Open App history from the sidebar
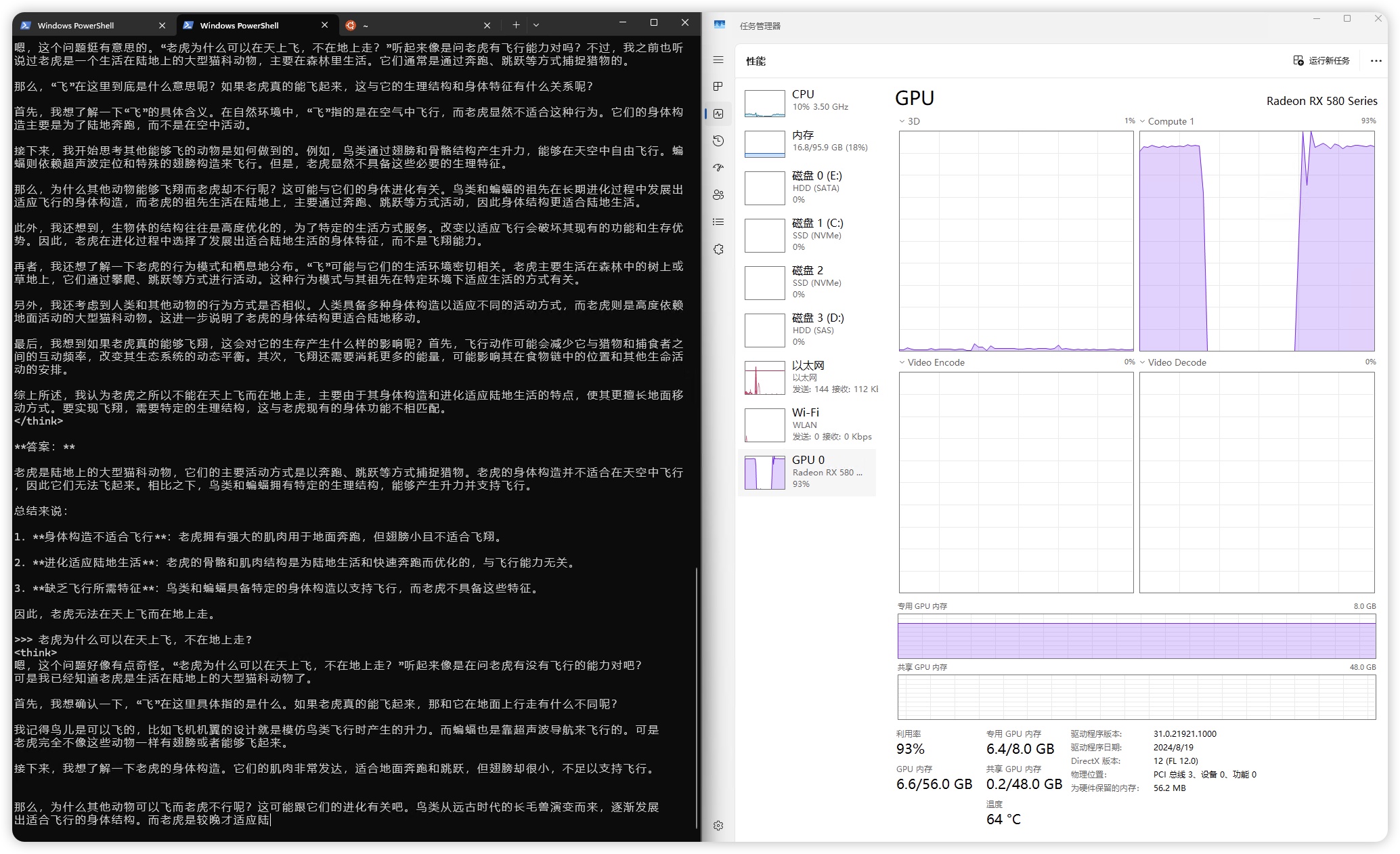Viewport: 1400px width, 854px height. (718, 141)
